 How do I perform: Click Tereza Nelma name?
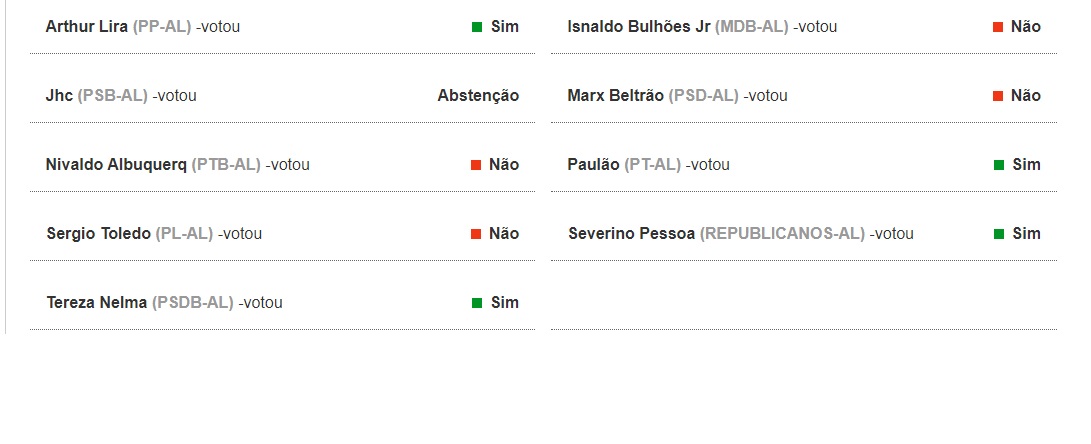pyautogui.click(x=97, y=303)
